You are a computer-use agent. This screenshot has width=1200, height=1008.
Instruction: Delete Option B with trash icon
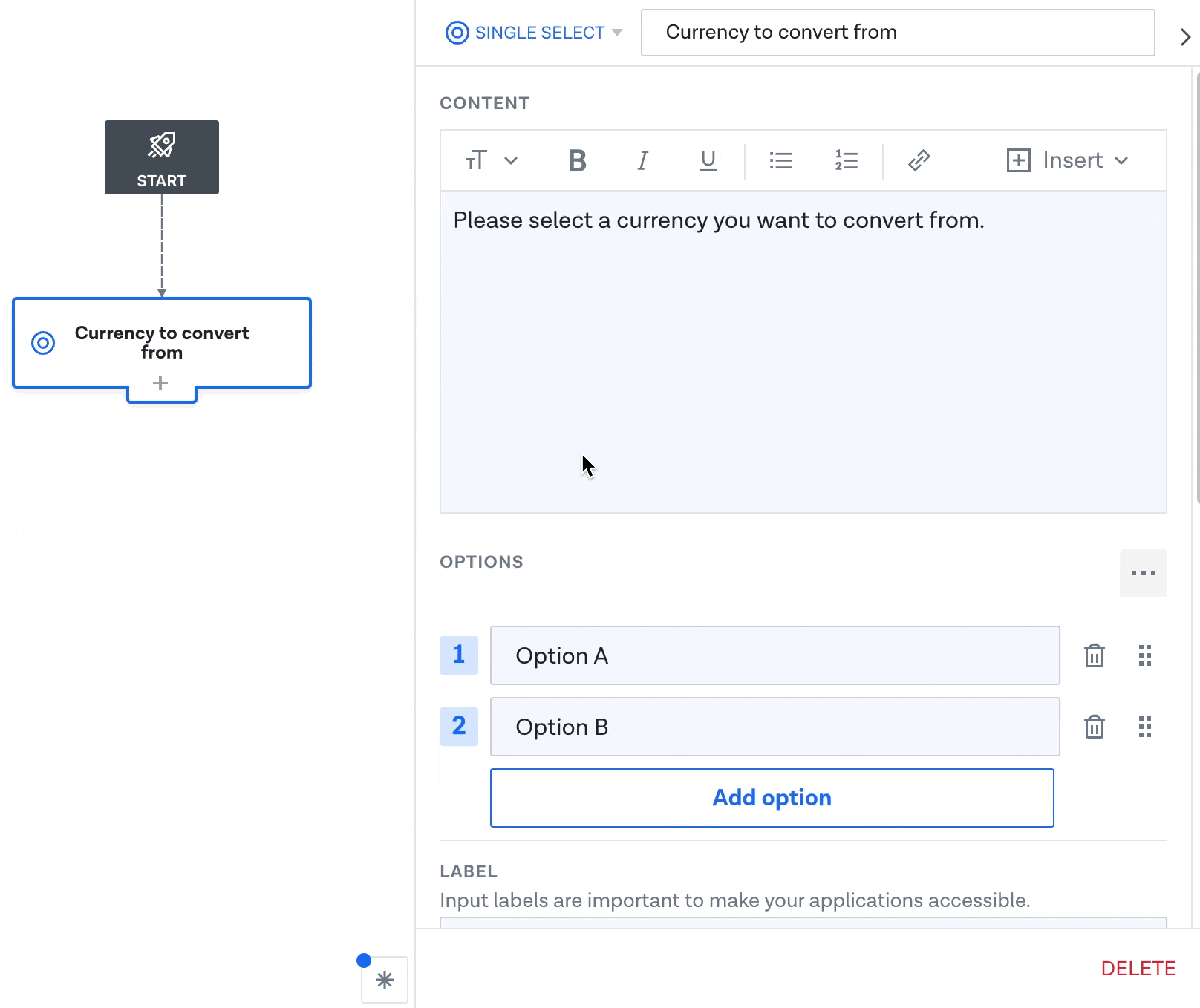click(1094, 727)
